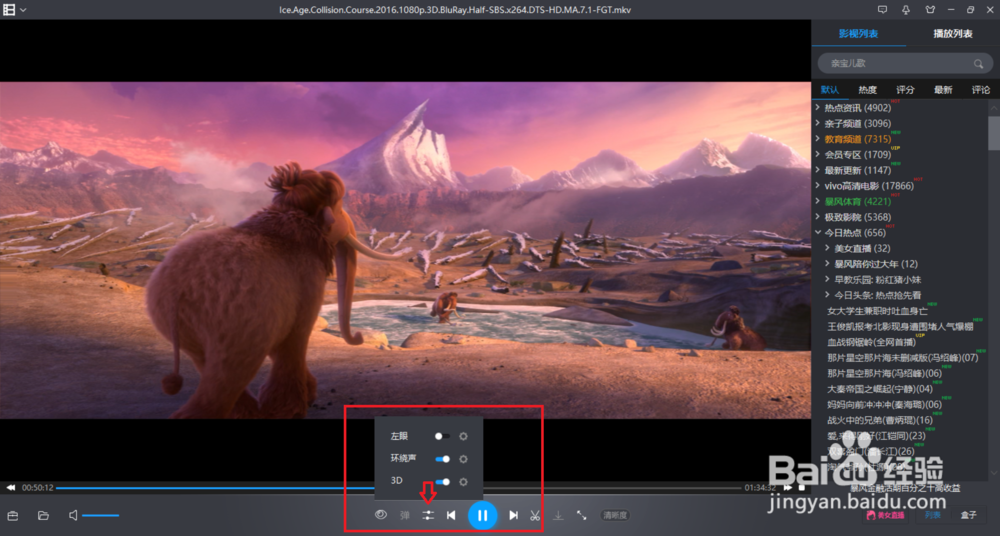Open dropdown arrow beside the main menu icon

[x=24, y=10]
